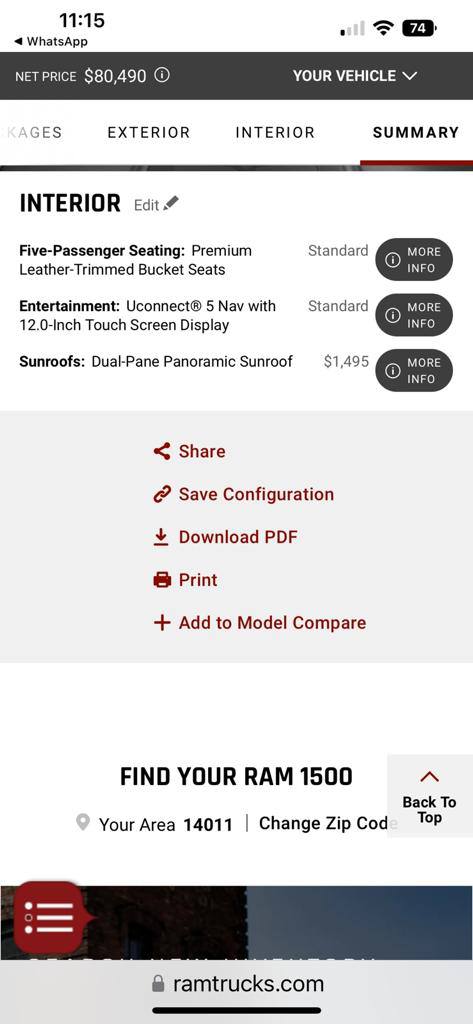Click the Save Configuration chain-link icon
Image resolution: width=473 pixels, height=1024 pixels.
point(161,494)
